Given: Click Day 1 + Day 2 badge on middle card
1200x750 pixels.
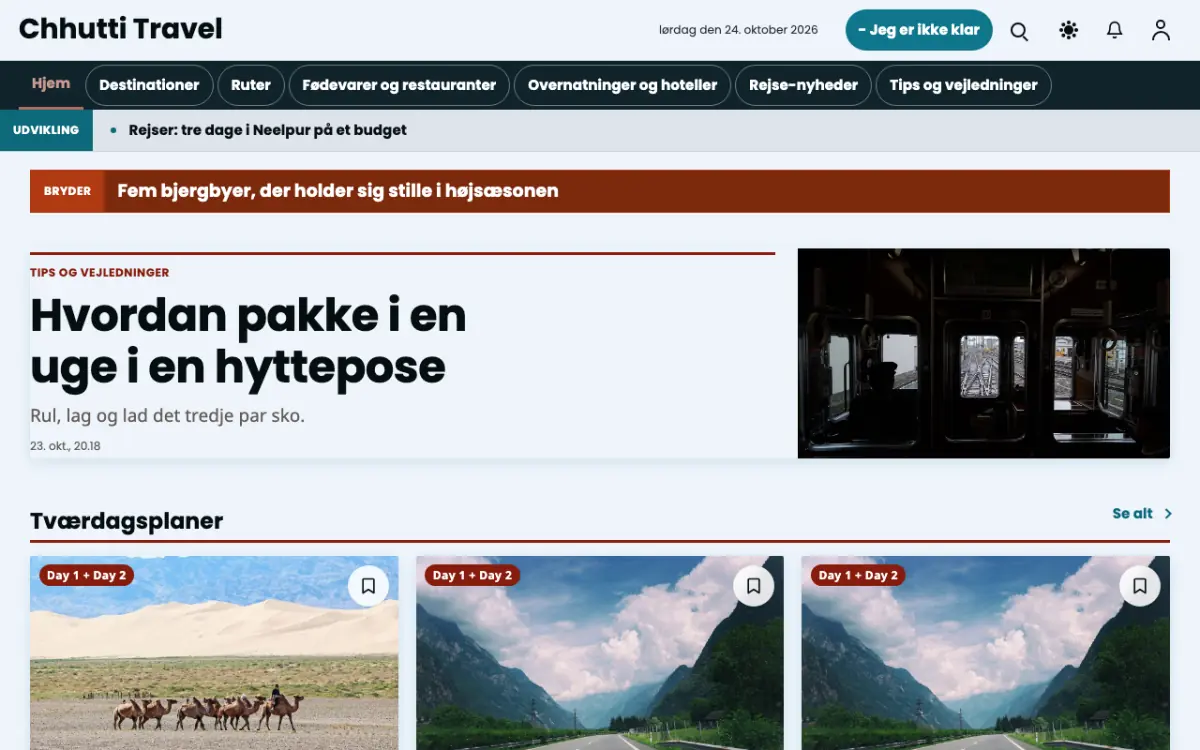Looking at the screenshot, I should coord(472,575).
